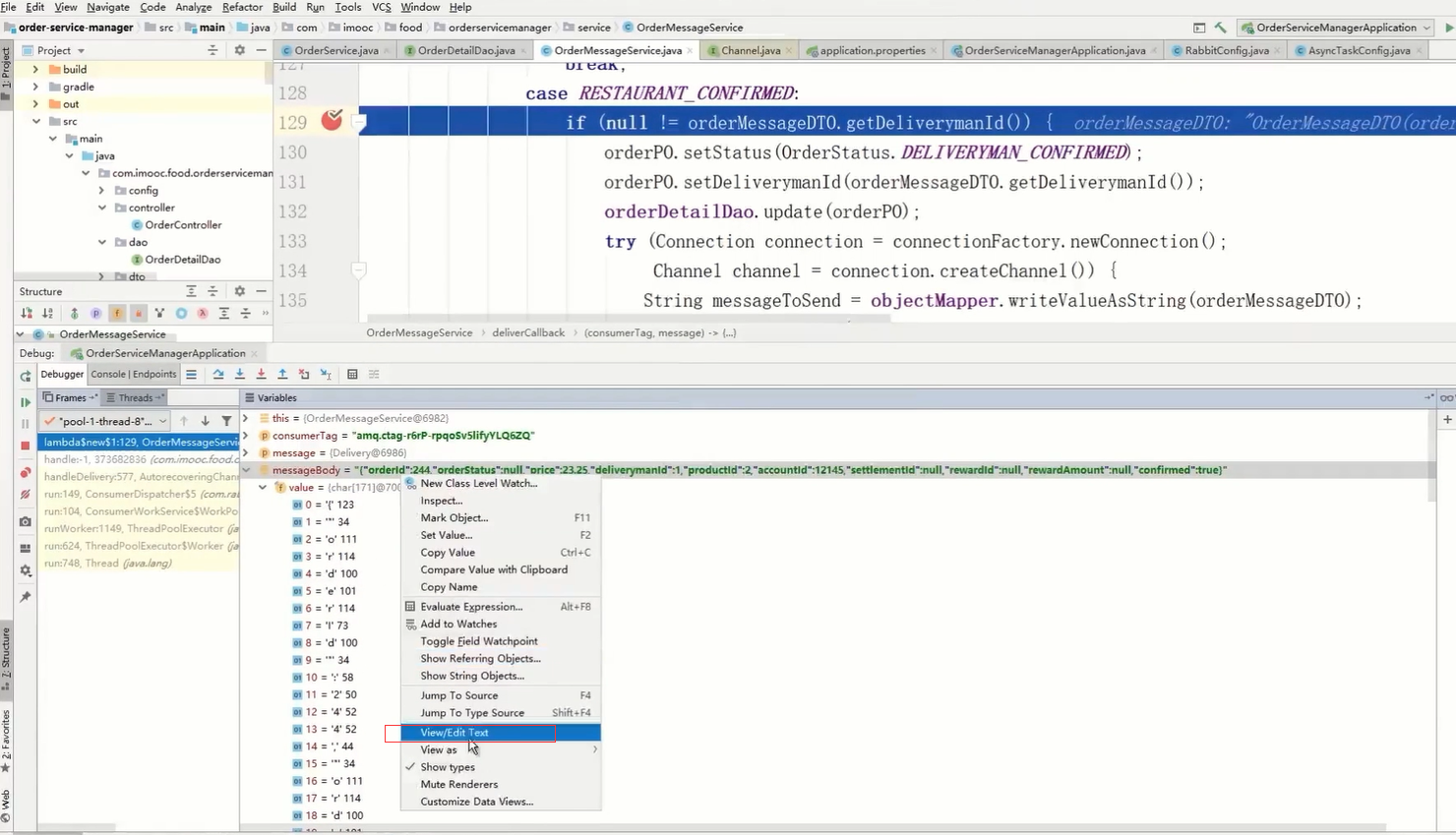Open View Breakpoints in debug sidebar
The height and width of the screenshot is (835, 1456).
[26, 473]
